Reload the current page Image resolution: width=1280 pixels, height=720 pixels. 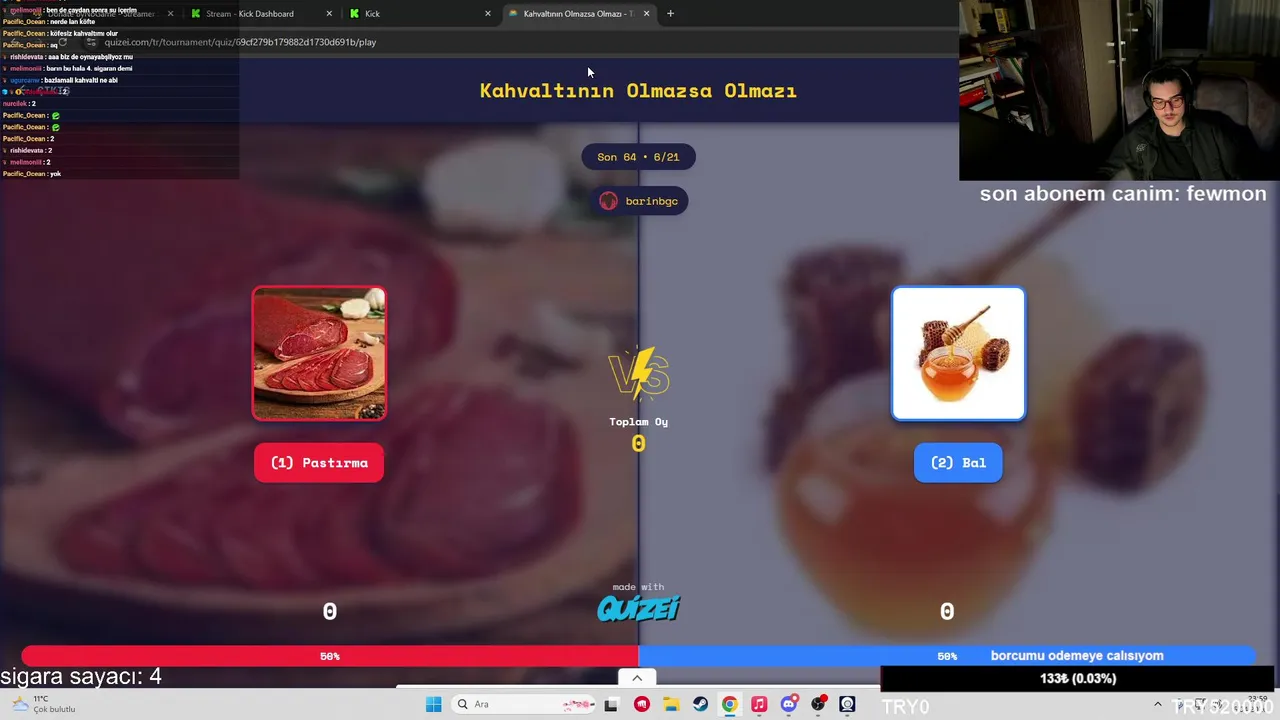coord(63,42)
